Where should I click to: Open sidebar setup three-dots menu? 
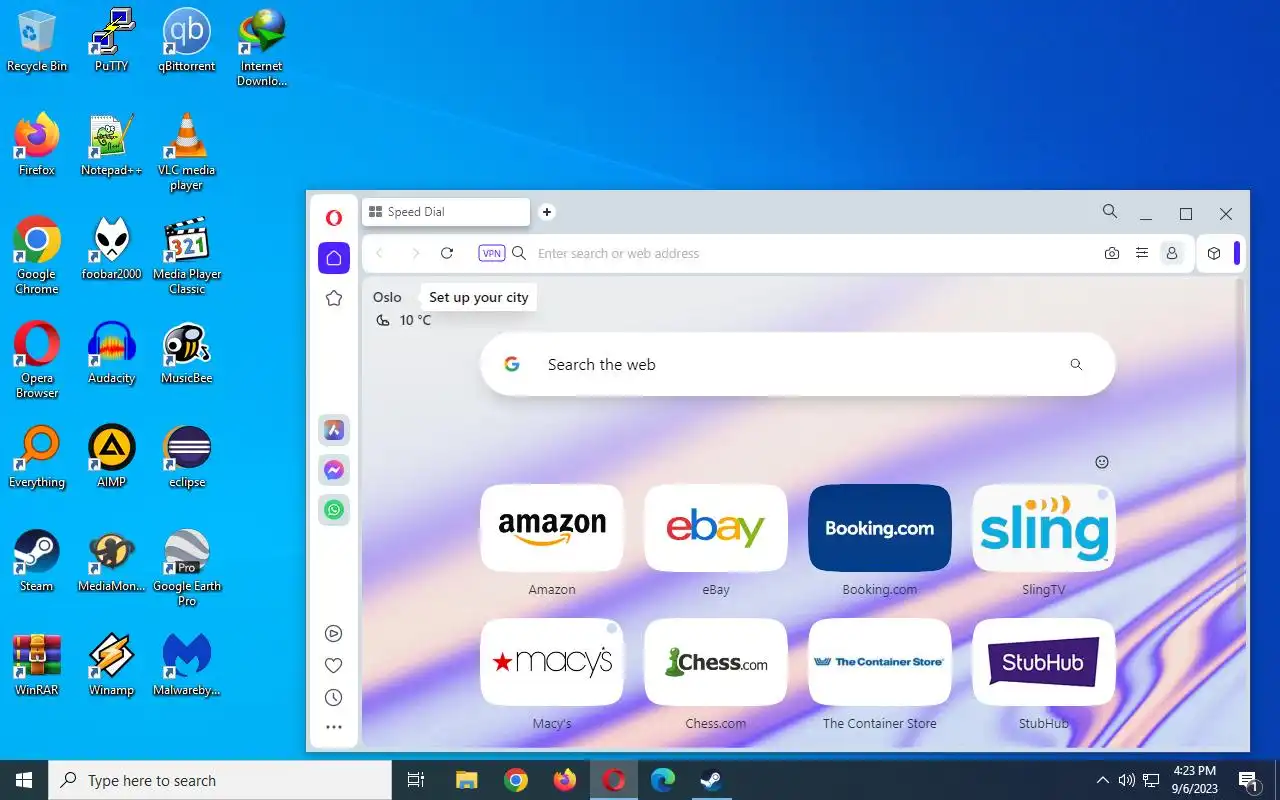click(x=334, y=727)
